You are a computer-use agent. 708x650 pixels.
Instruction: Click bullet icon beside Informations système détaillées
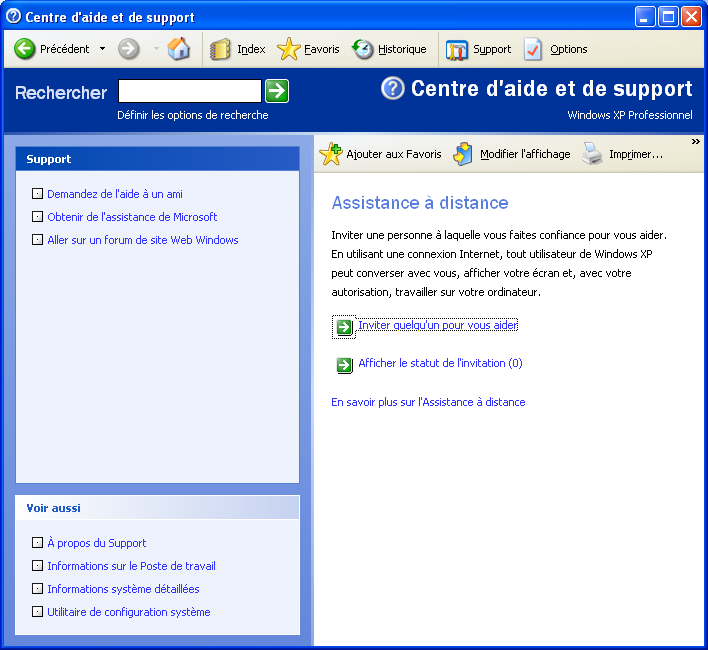[37, 588]
